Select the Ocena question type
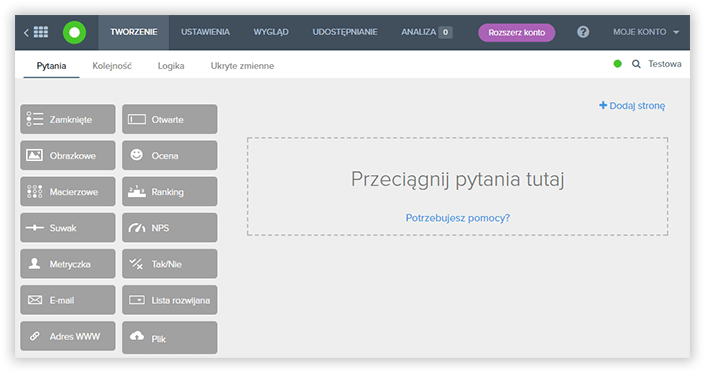The height and width of the screenshot is (373, 705). point(170,155)
